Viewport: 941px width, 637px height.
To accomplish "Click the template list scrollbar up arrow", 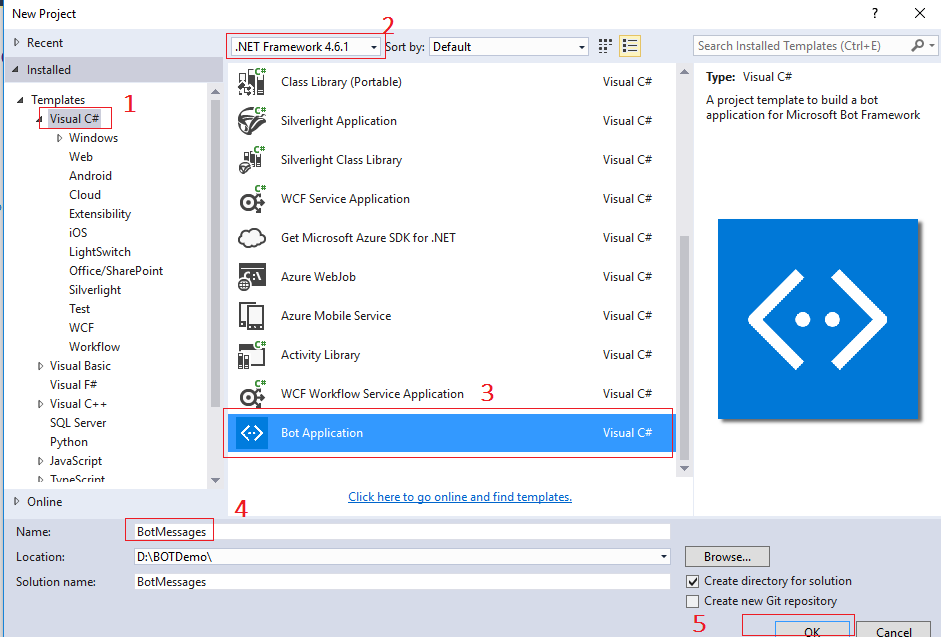I will [x=684, y=71].
